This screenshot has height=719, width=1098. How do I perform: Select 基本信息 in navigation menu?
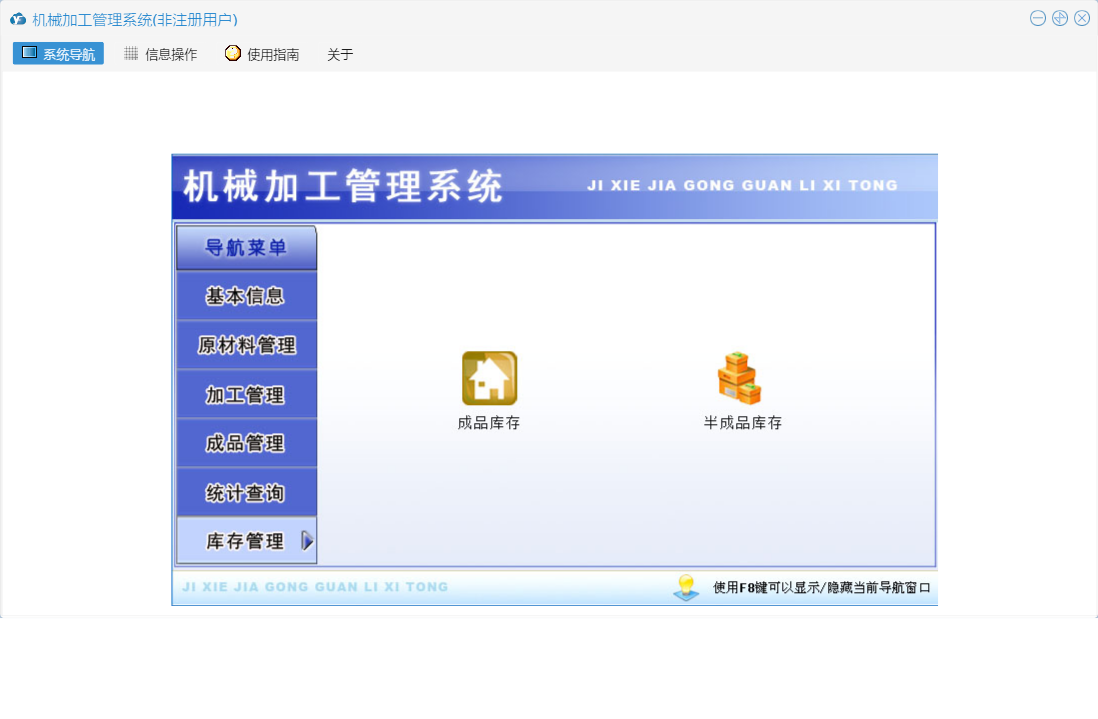pyautogui.click(x=246, y=296)
